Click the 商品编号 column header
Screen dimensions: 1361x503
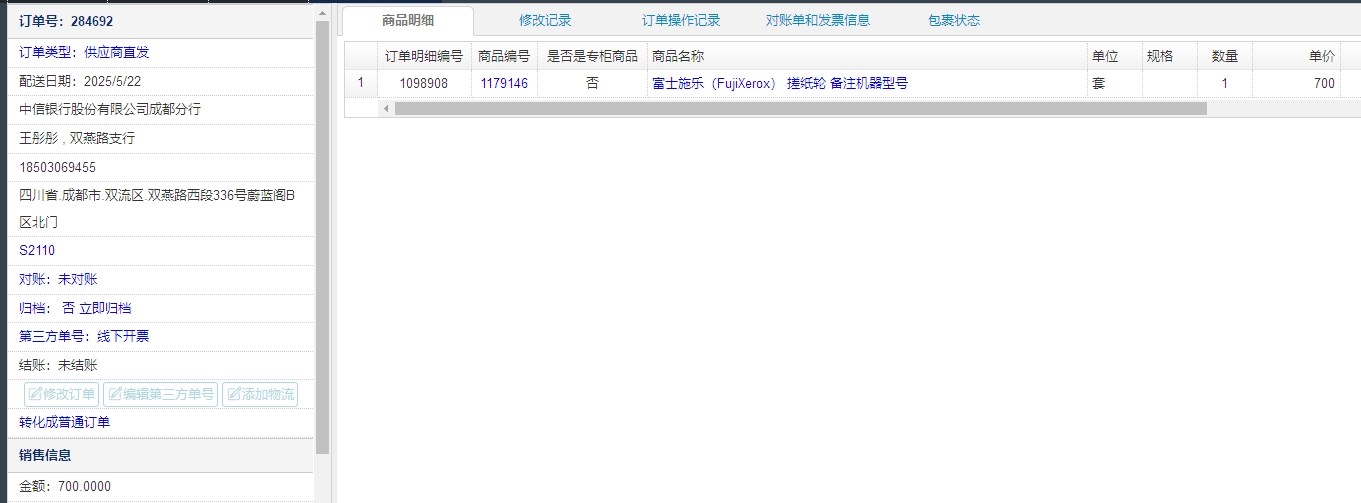504,56
